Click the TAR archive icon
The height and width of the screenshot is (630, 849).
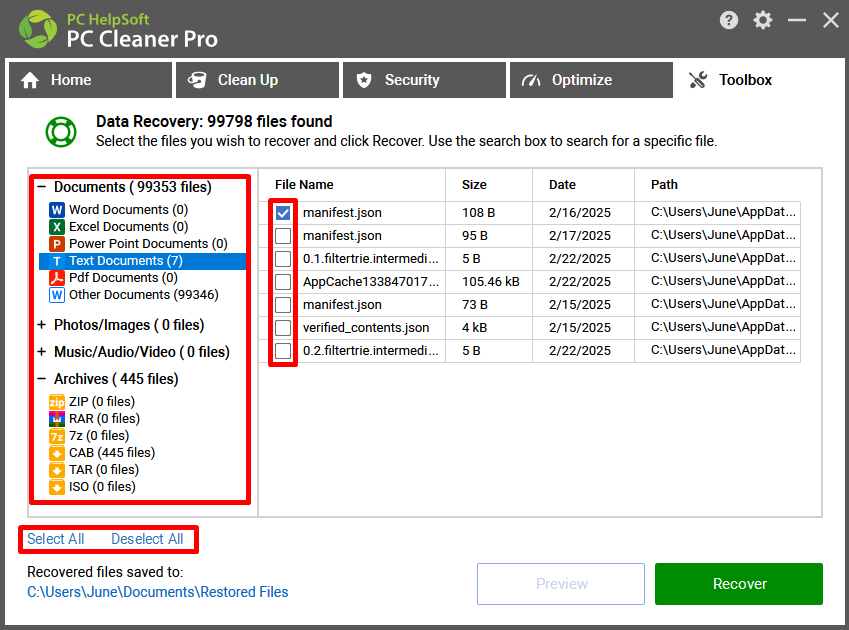(x=57, y=470)
